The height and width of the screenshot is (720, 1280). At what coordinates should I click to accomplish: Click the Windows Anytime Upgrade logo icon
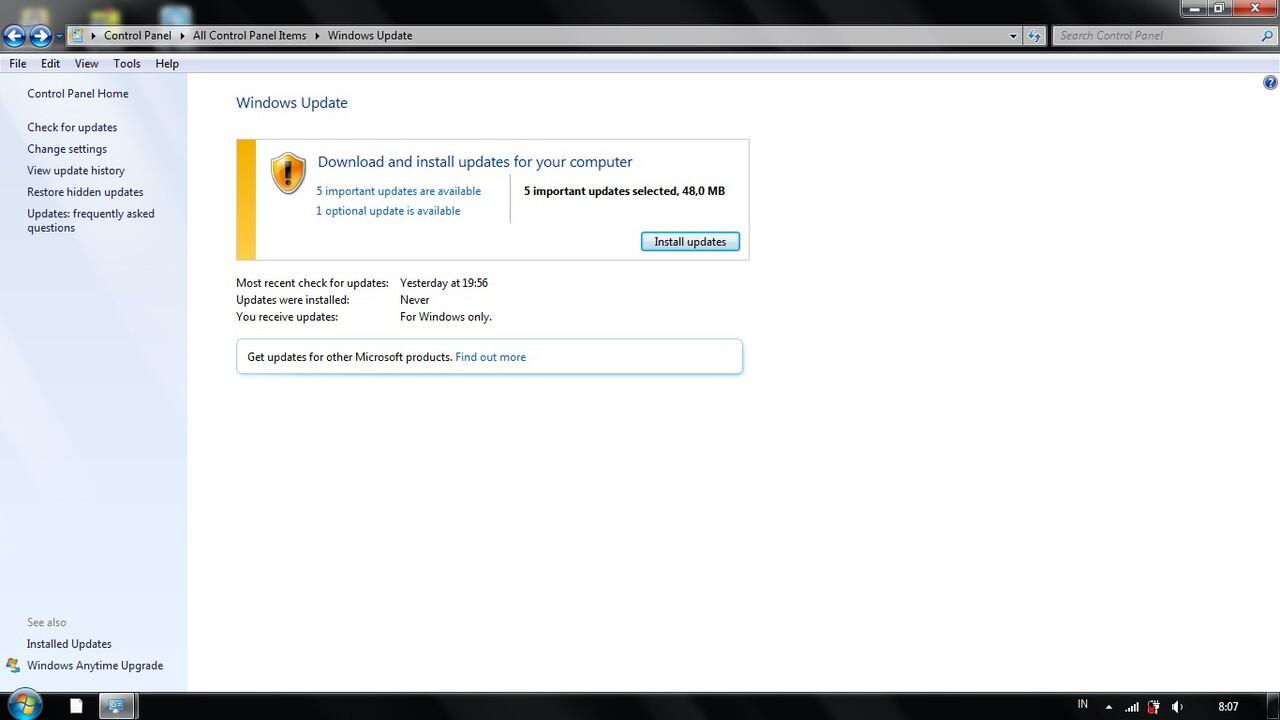click(13, 665)
